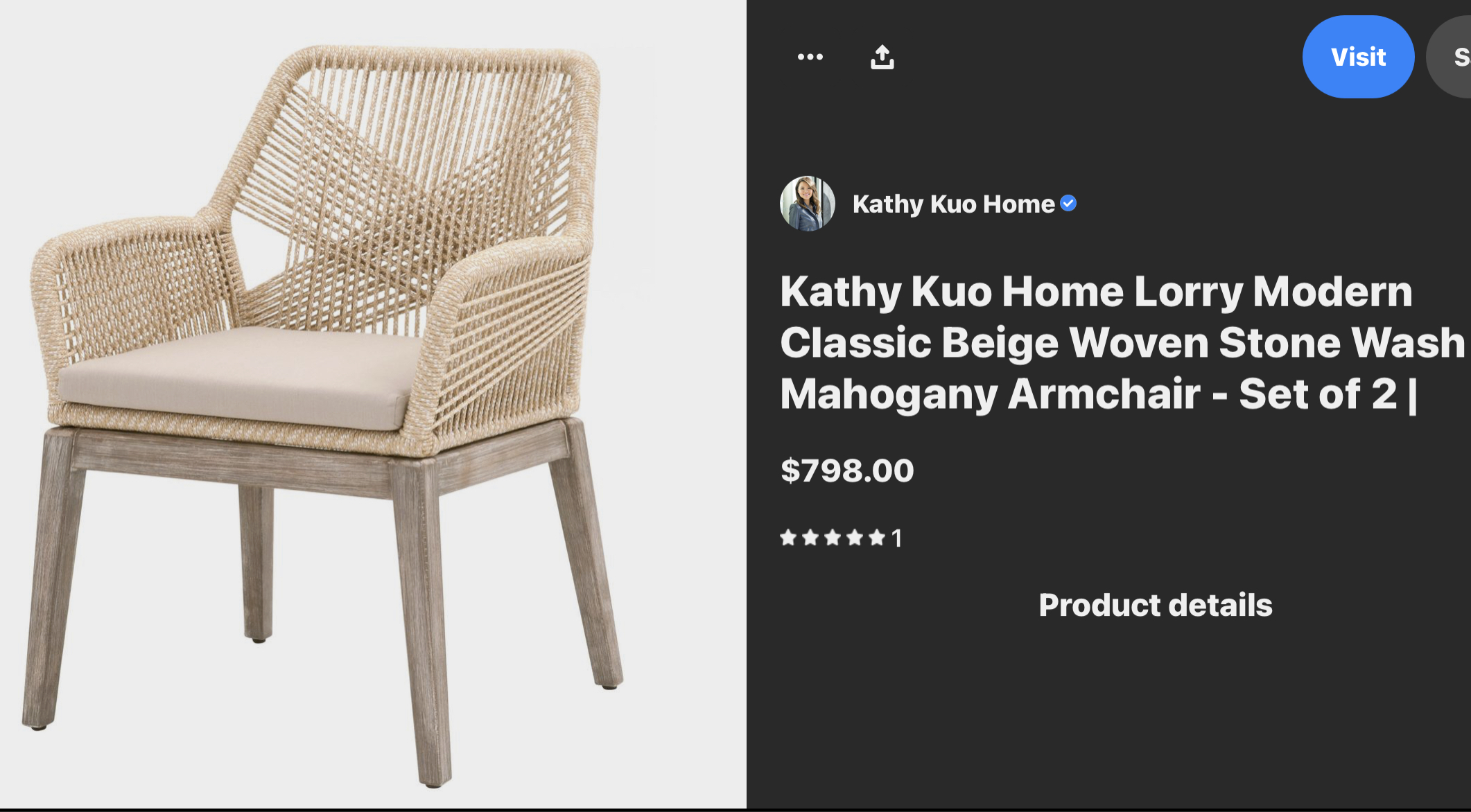Open Kathy Kuo Home profile avatar

point(808,203)
